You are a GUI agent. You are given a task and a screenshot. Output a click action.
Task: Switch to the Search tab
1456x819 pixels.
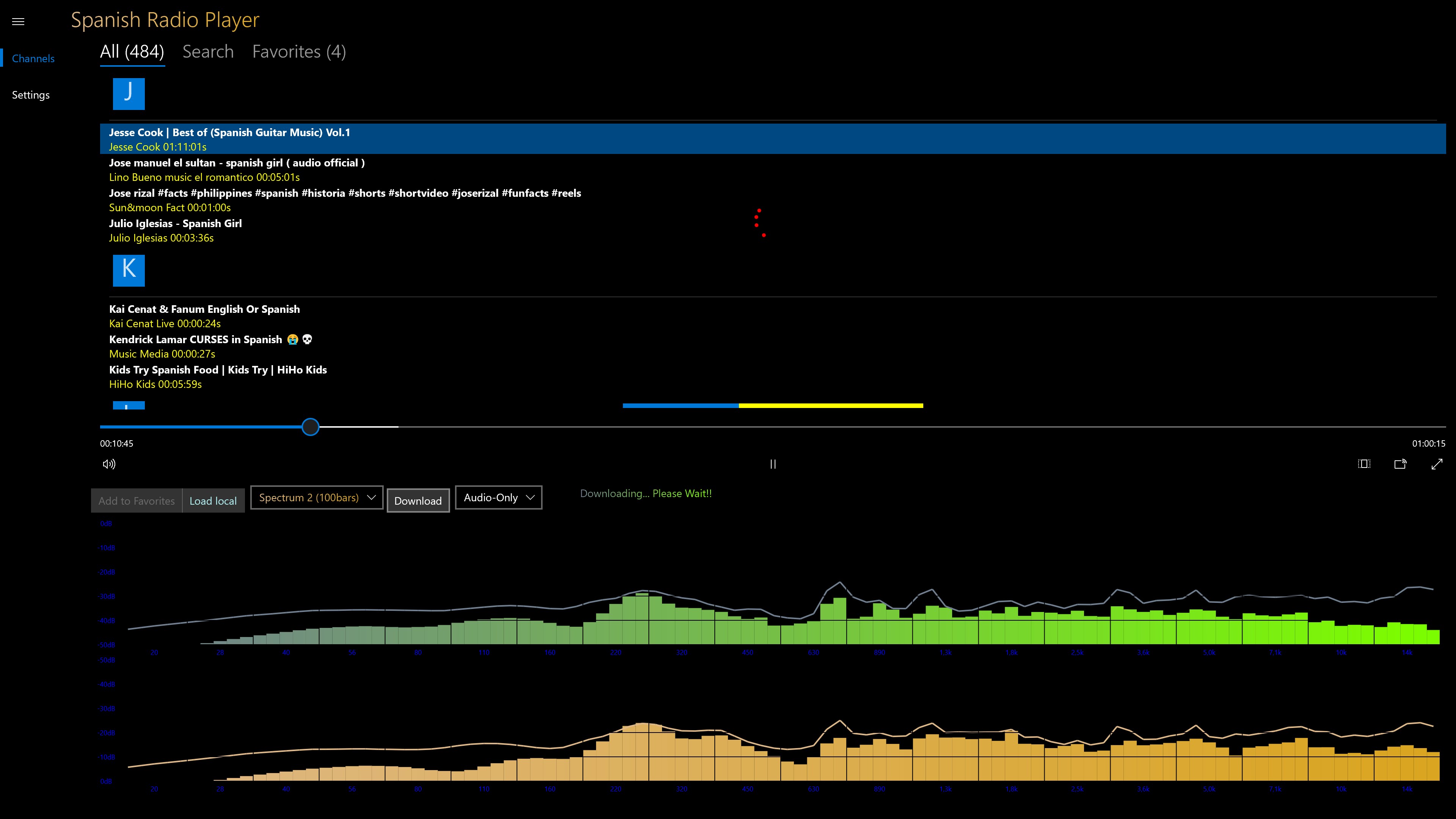coord(208,52)
